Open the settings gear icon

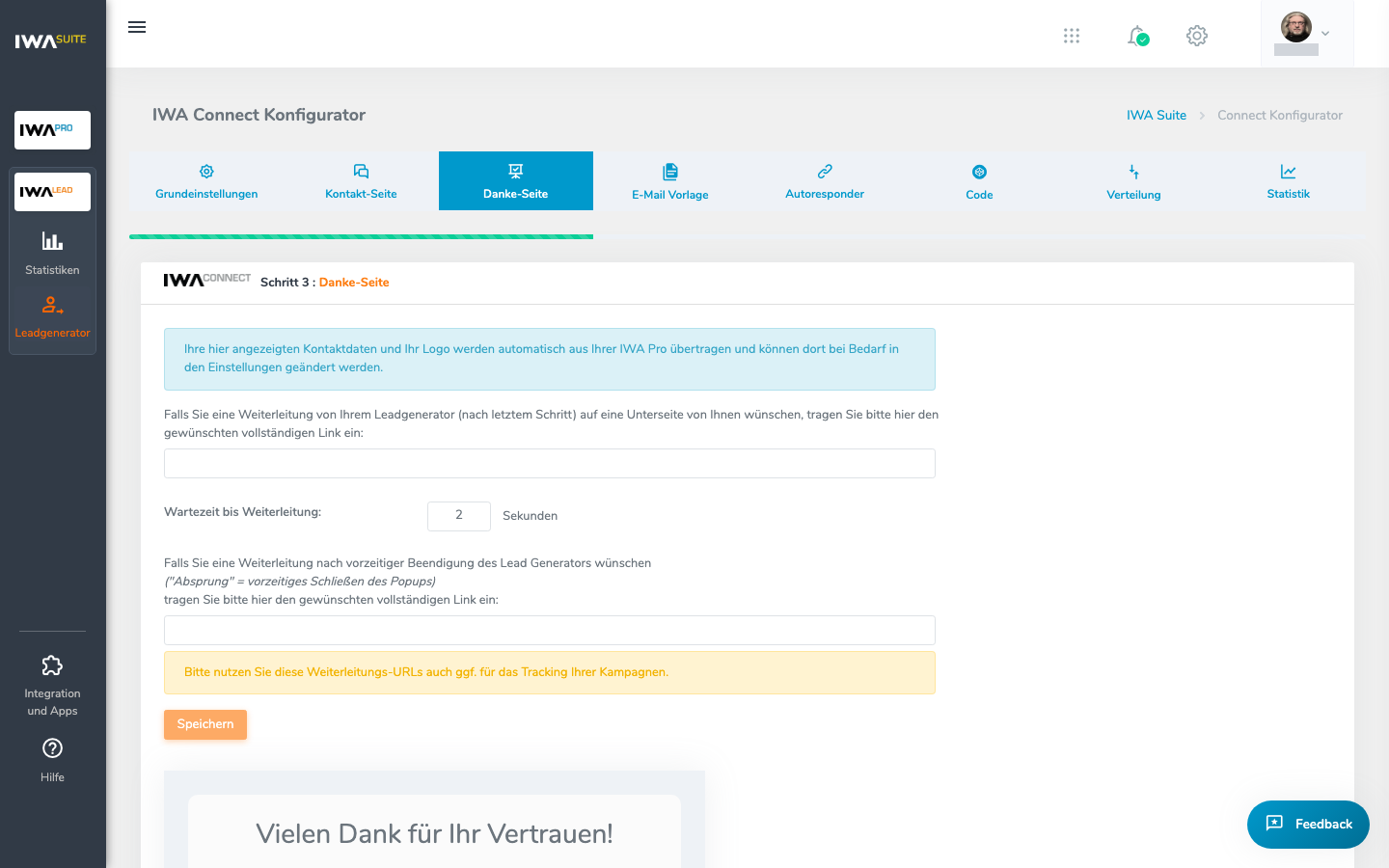coord(1197,36)
